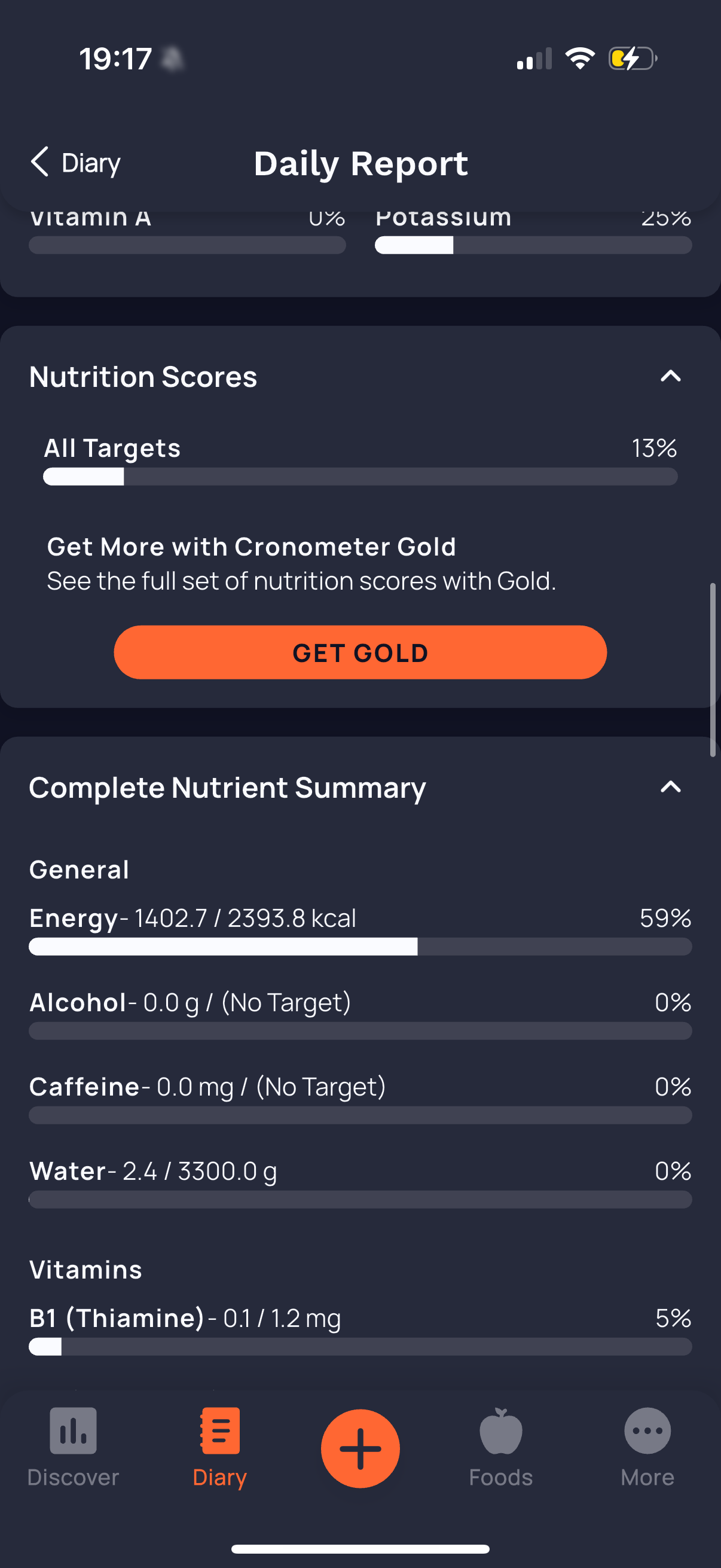Tap the Diary notebook icon
This screenshot has height=1568, width=721.
(219, 1430)
